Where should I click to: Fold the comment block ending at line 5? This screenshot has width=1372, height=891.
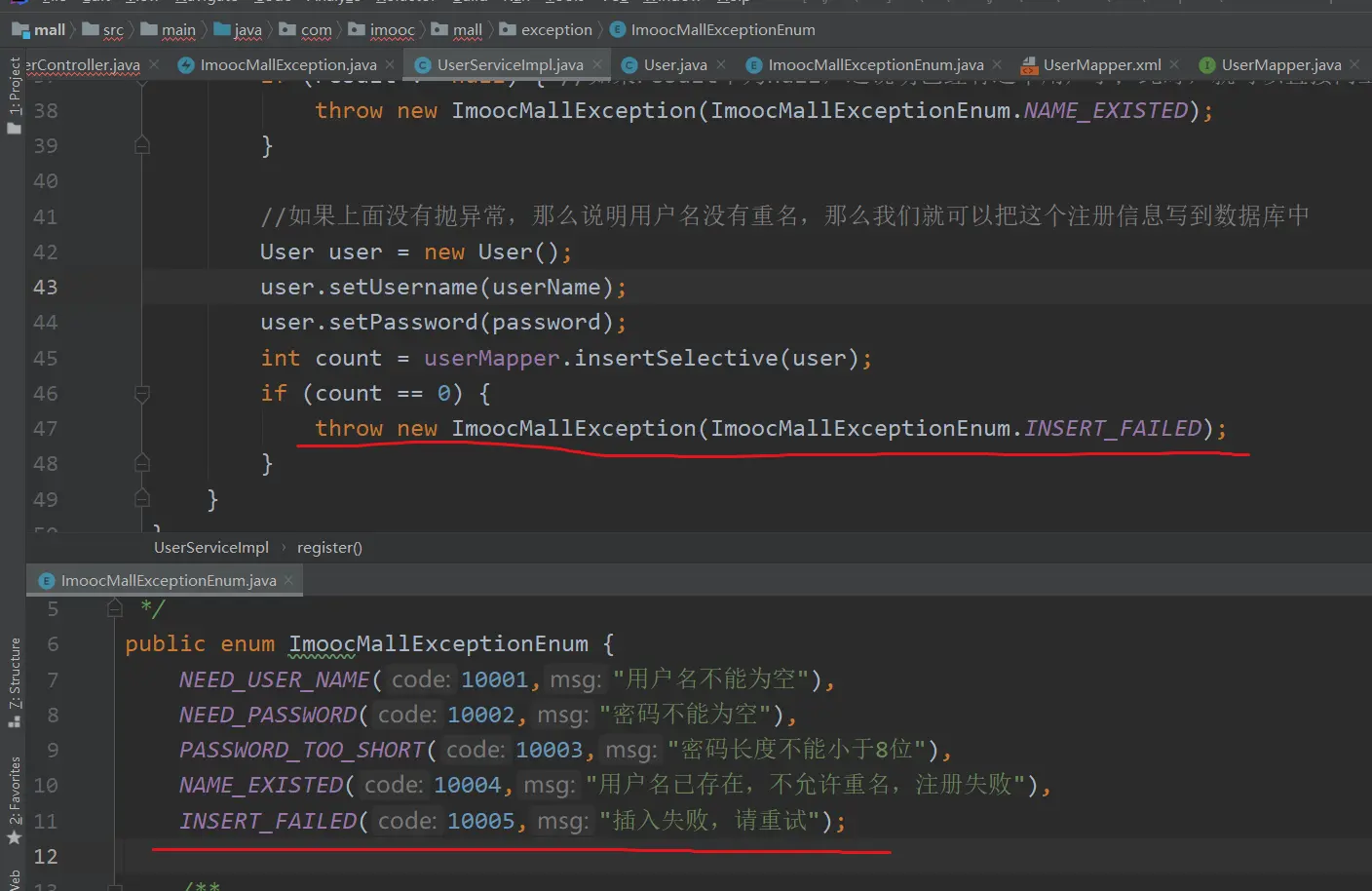(x=115, y=608)
